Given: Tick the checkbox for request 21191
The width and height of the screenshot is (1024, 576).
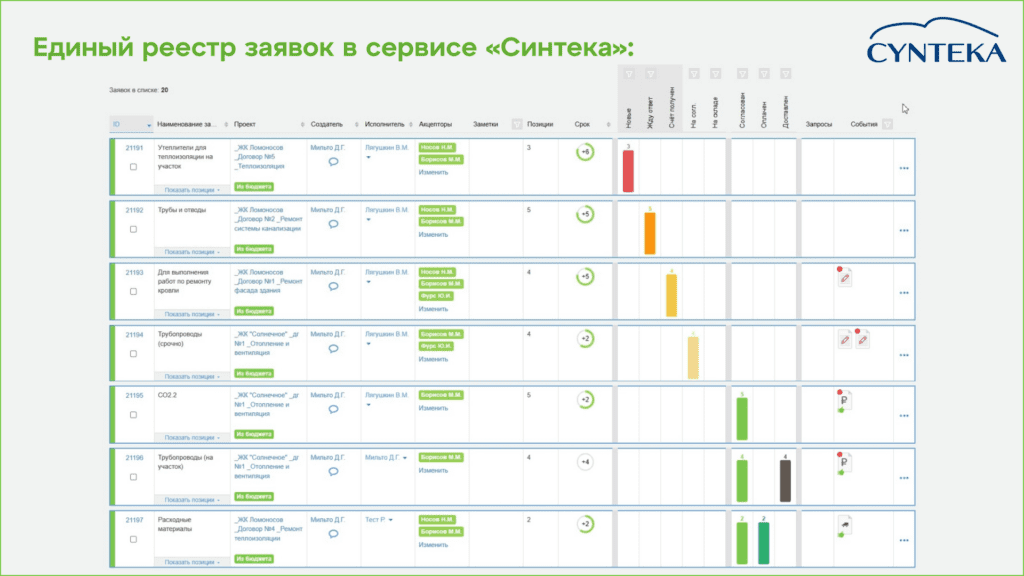Looking at the screenshot, I should [x=134, y=167].
